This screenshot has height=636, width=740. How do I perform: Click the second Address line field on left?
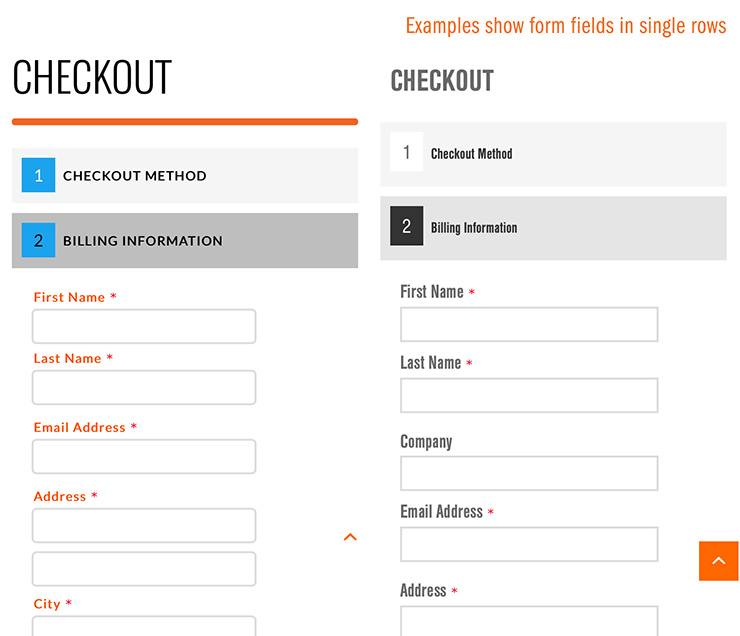(x=144, y=569)
